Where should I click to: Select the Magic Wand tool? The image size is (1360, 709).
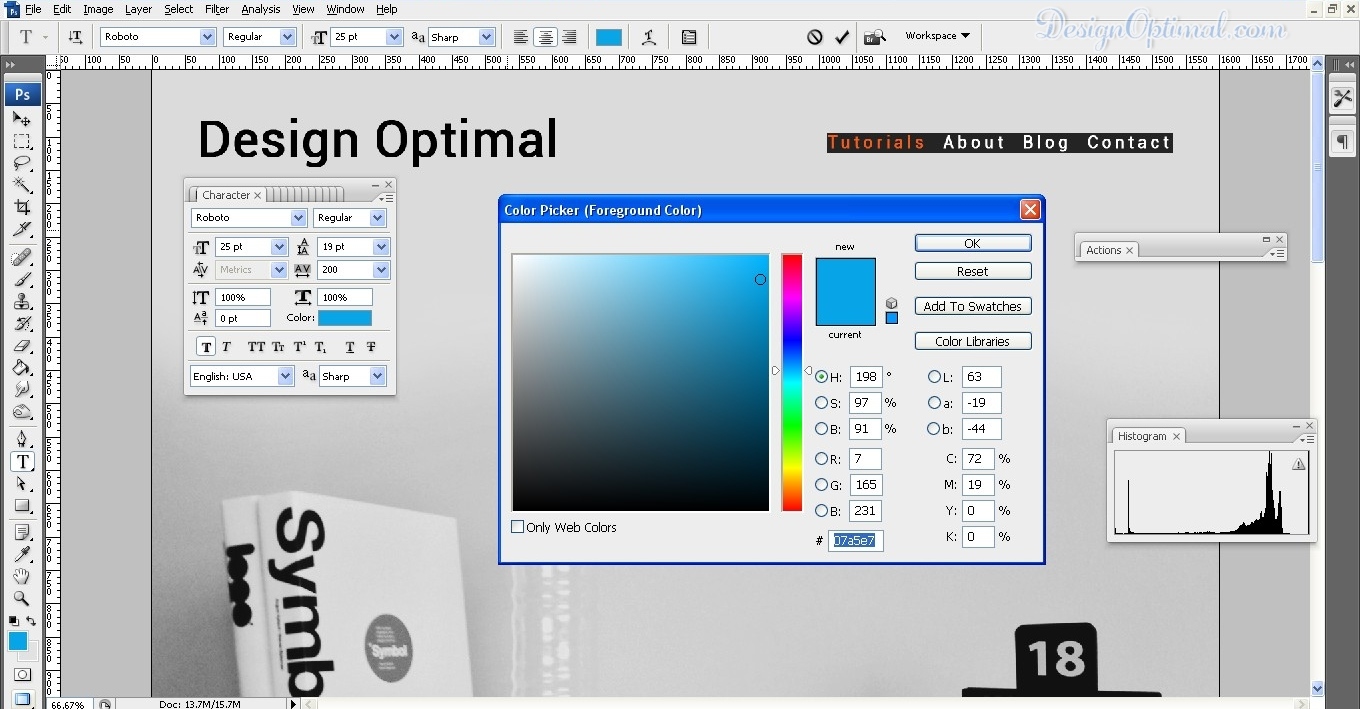[x=22, y=185]
